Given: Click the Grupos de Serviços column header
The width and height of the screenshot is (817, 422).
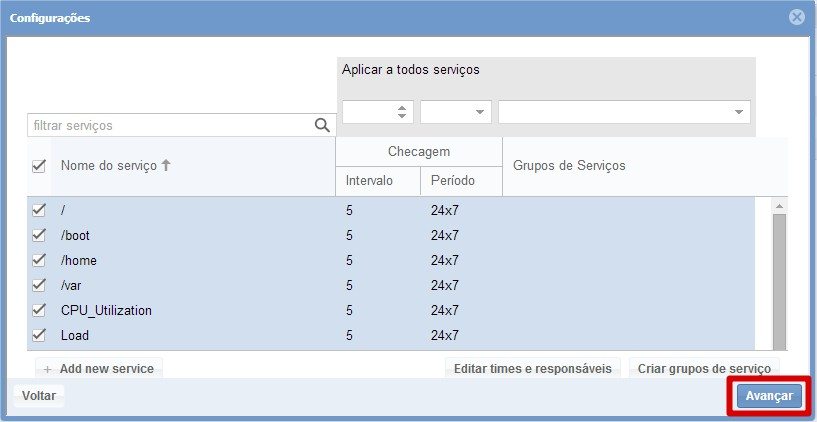Looking at the screenshot, I should tap(569, 166).
